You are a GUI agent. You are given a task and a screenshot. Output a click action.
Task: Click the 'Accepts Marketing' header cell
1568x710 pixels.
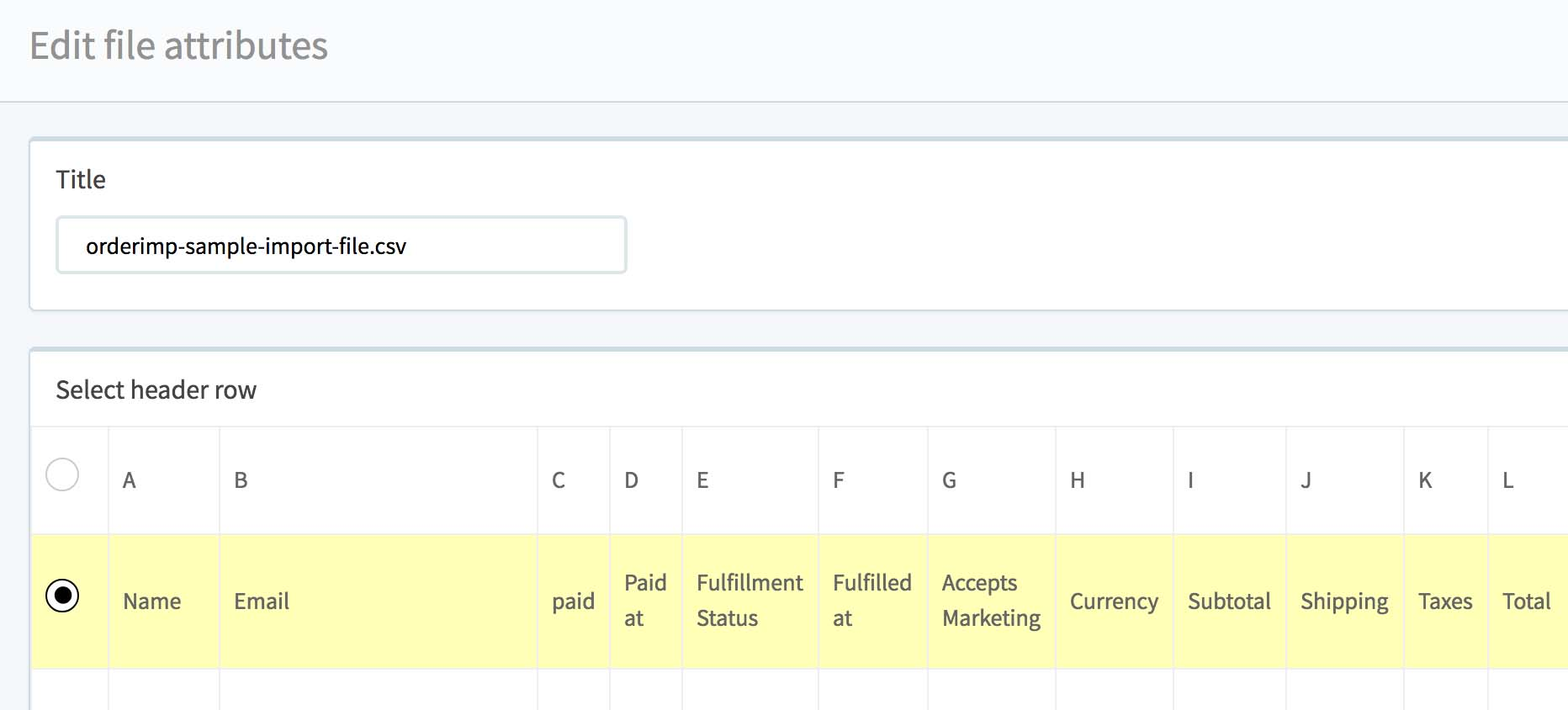(x=992, y=601)
